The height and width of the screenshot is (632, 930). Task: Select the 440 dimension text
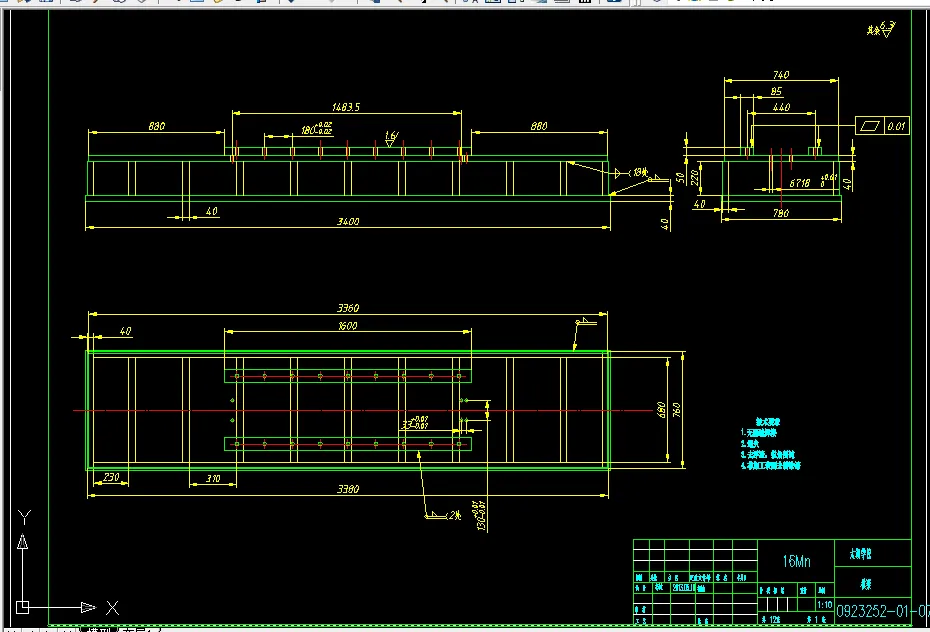tap(781, 107)
